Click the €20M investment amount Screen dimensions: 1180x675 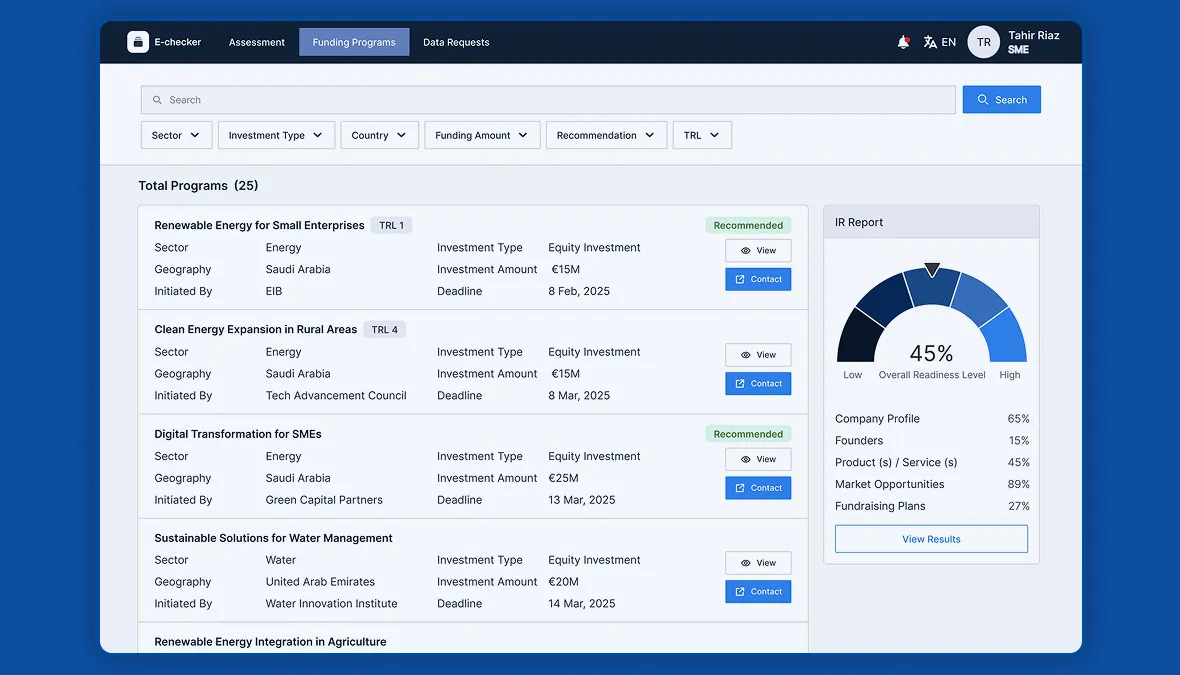[x=564, y=582]
